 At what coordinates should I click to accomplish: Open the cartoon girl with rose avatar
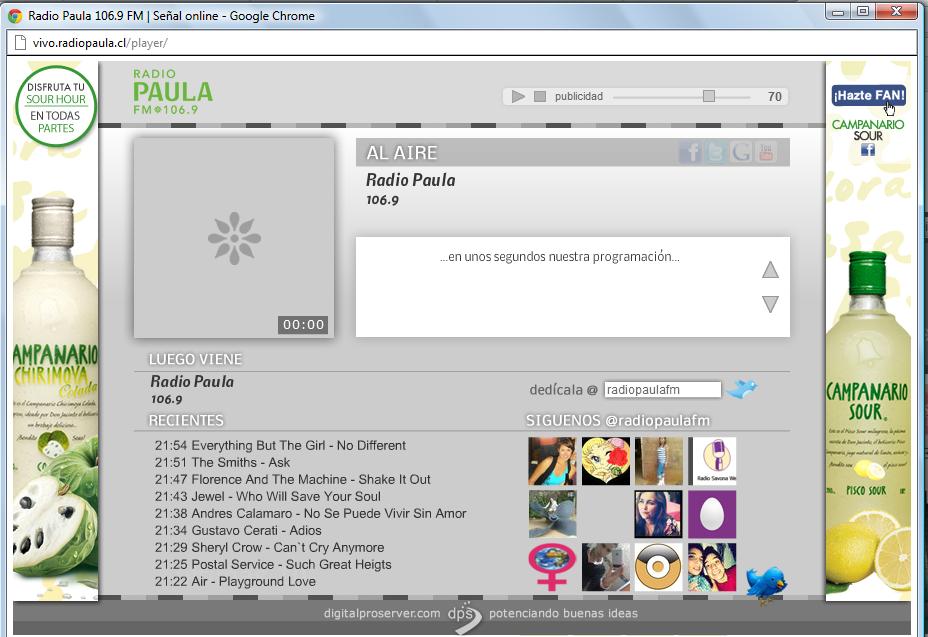point(605,461)
